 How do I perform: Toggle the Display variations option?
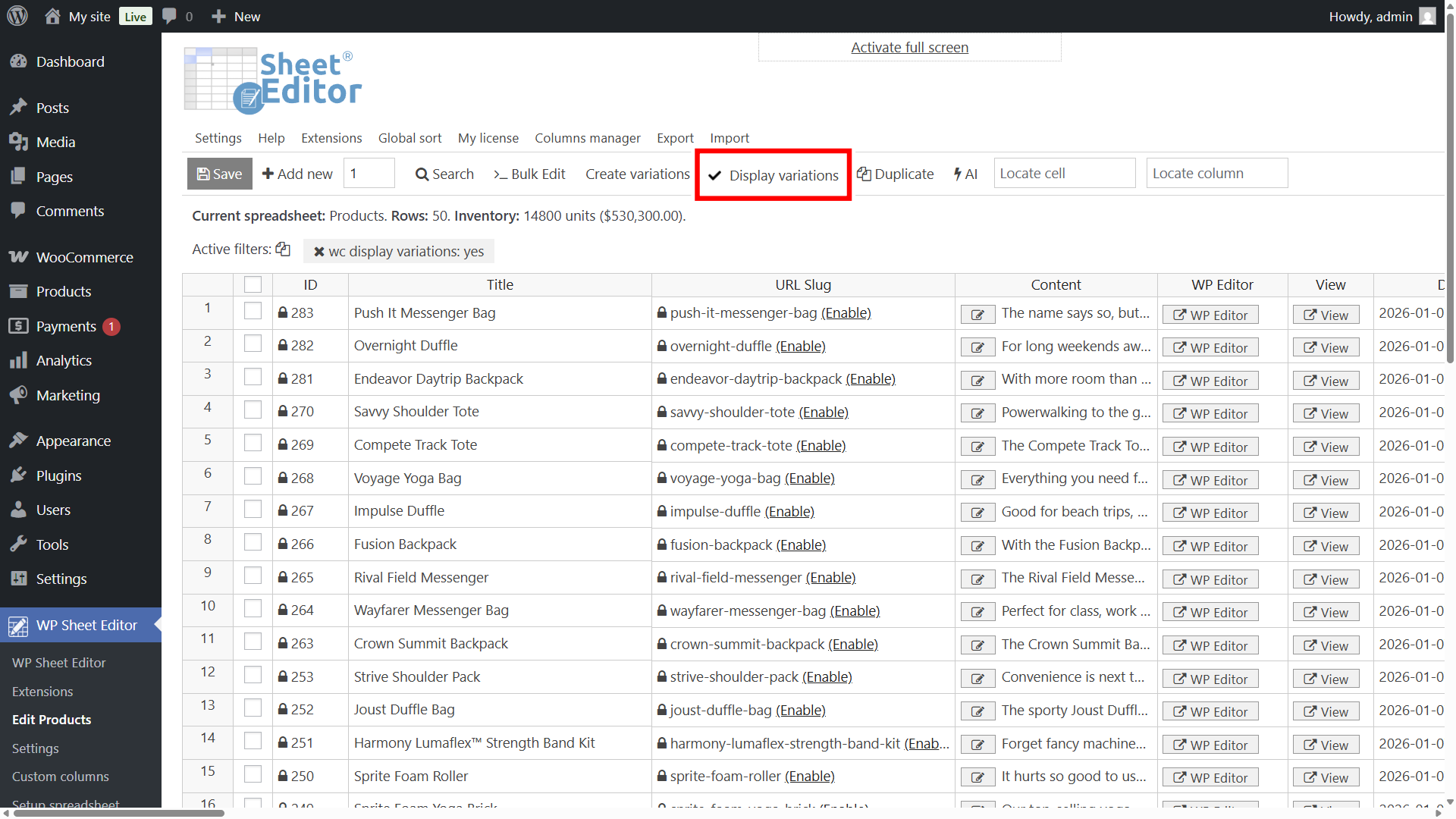773,175
